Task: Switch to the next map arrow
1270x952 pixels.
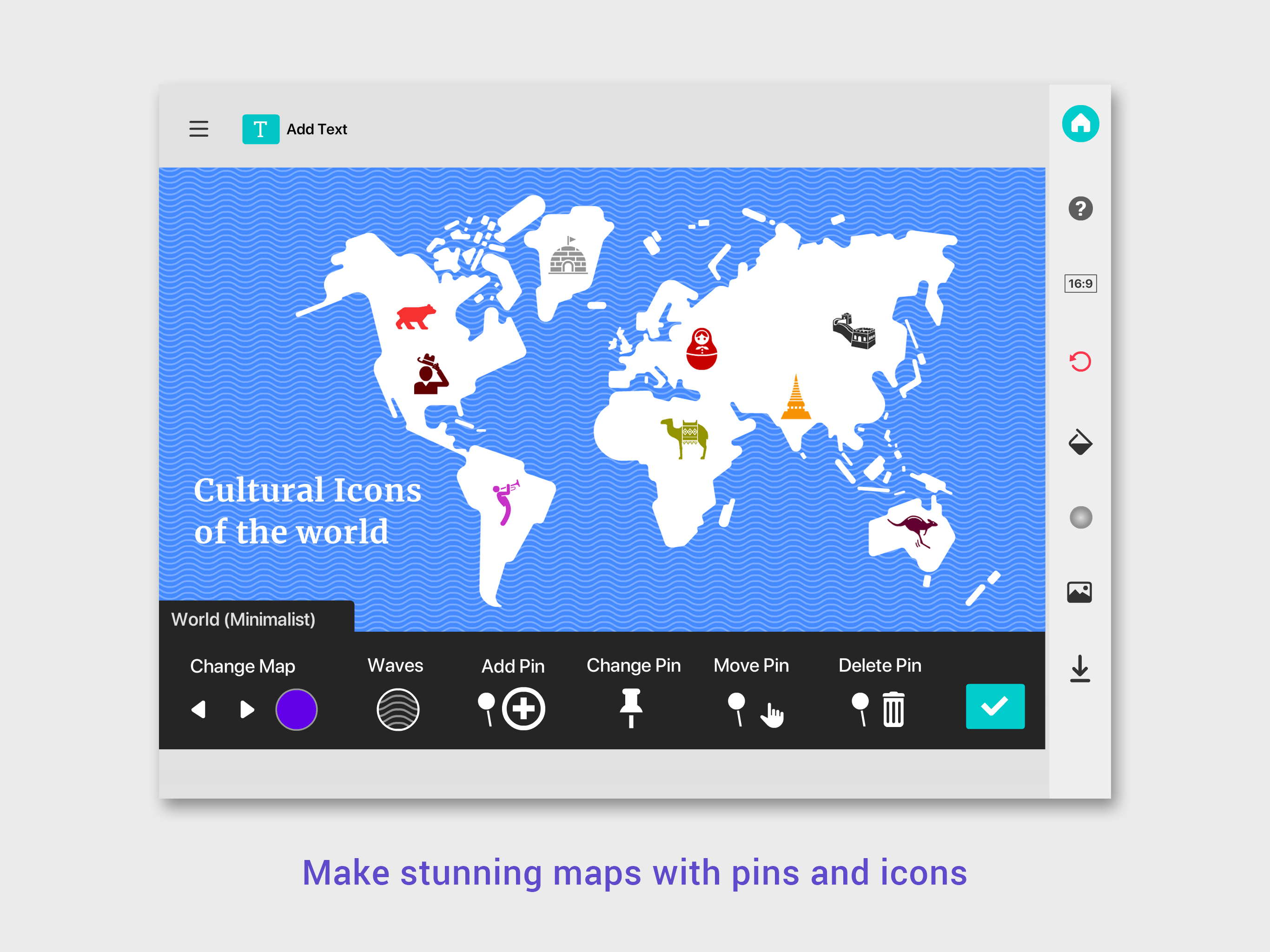Action: [247, 710]
